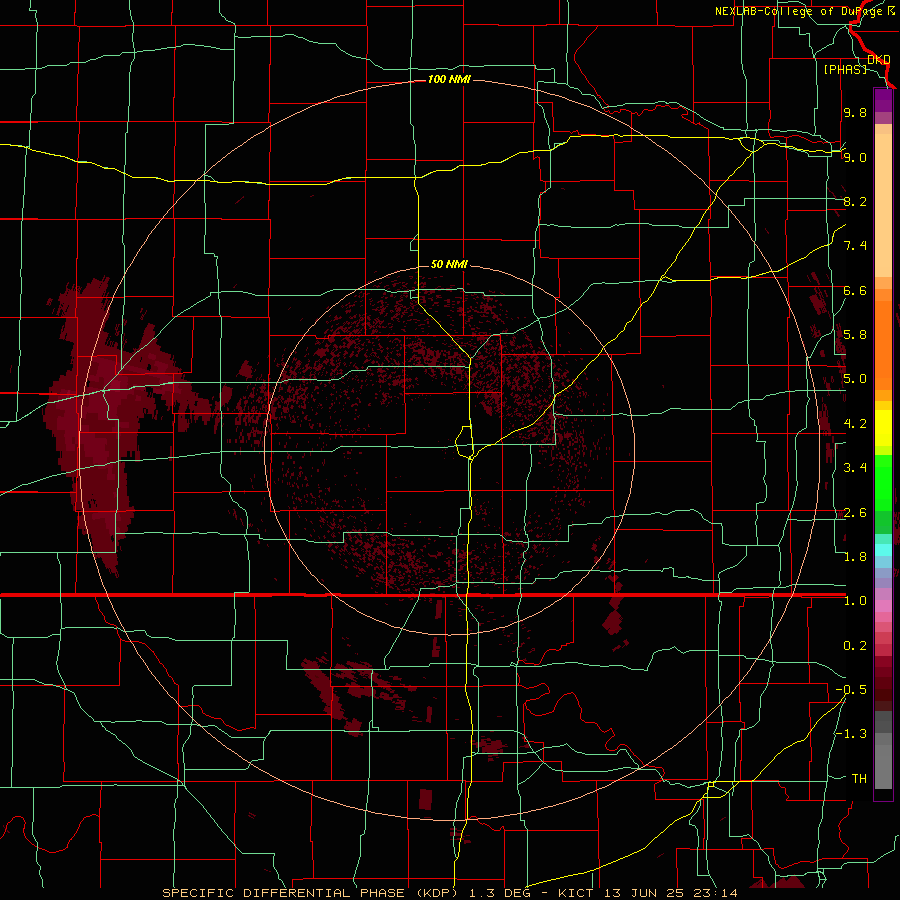The image size is (900, 900).
Task: Click the -1.3 value on color scale
Action: 851,734
